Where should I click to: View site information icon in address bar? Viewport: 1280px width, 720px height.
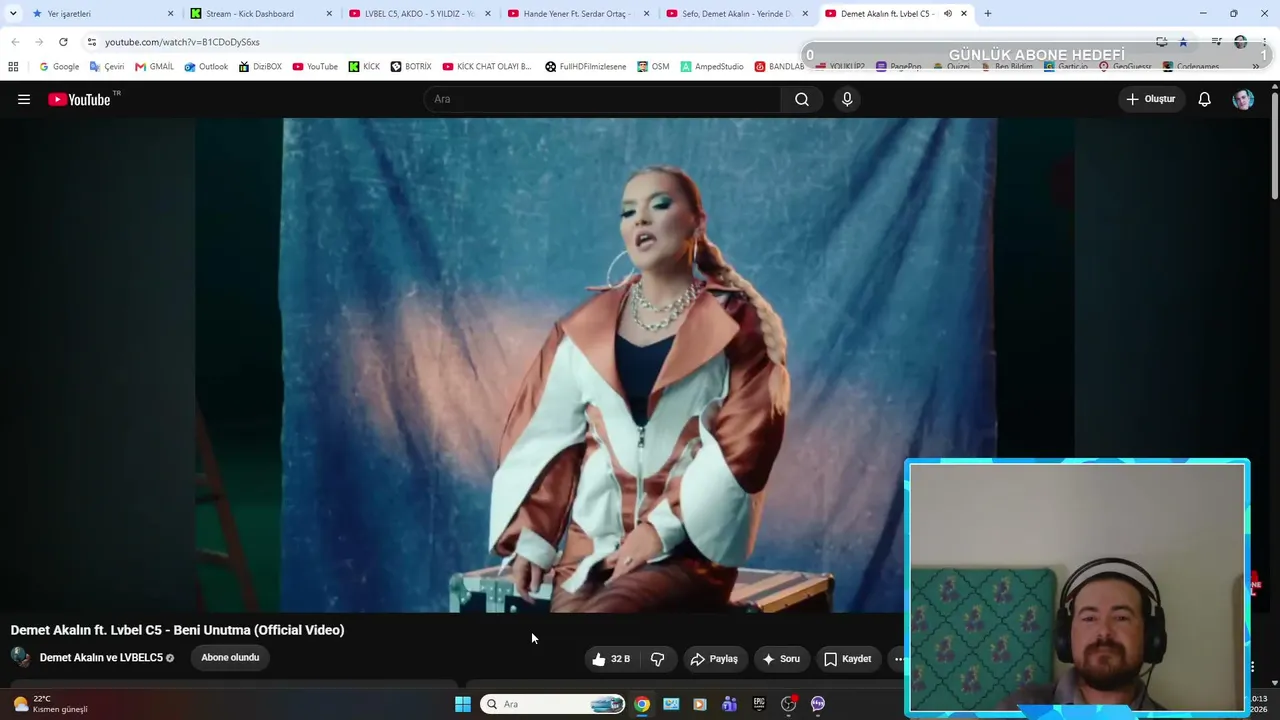tap(92, 42)
